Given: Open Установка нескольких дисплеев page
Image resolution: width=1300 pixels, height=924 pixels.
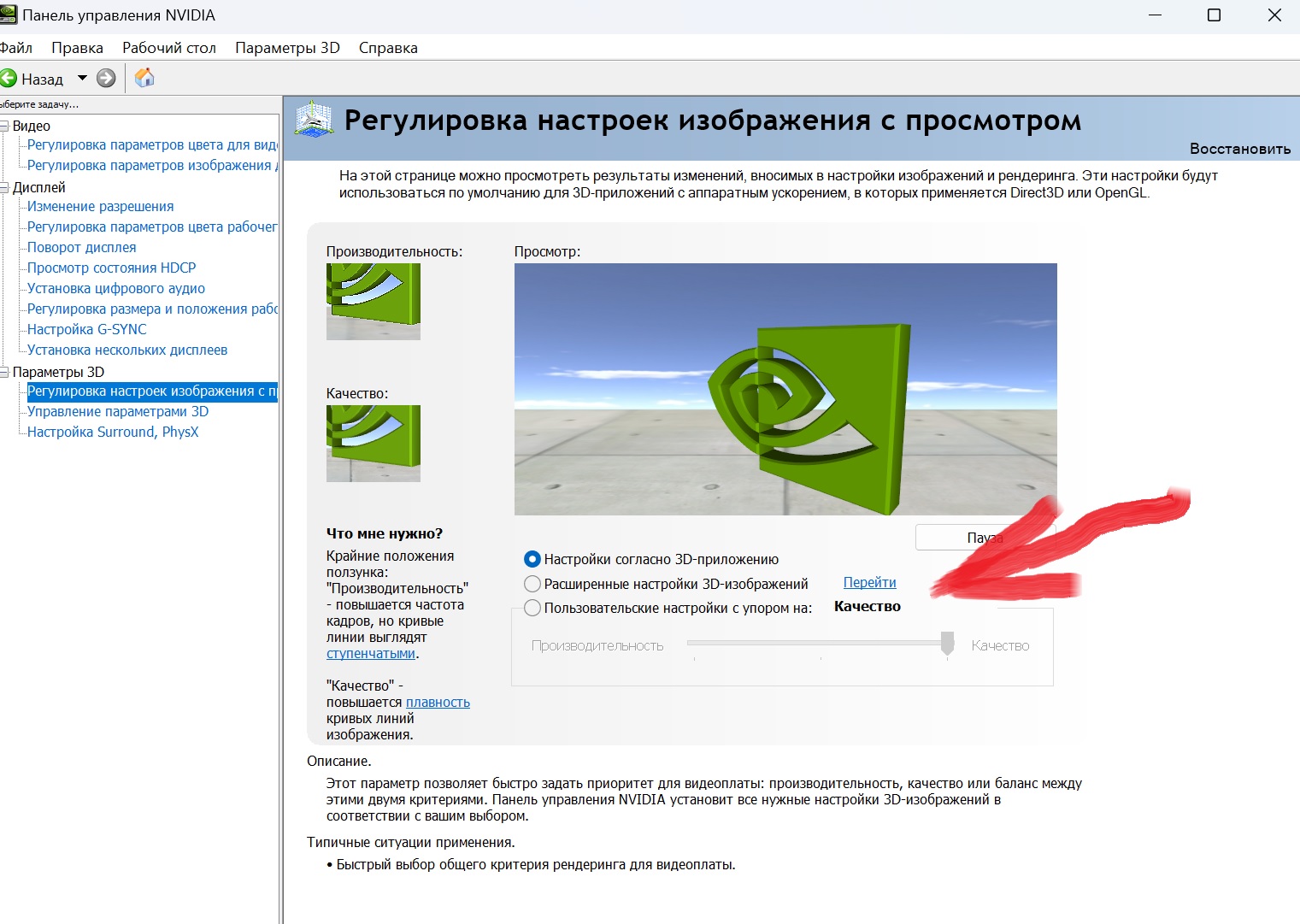Looking at the screenshot, I should [x=126, y=350].
